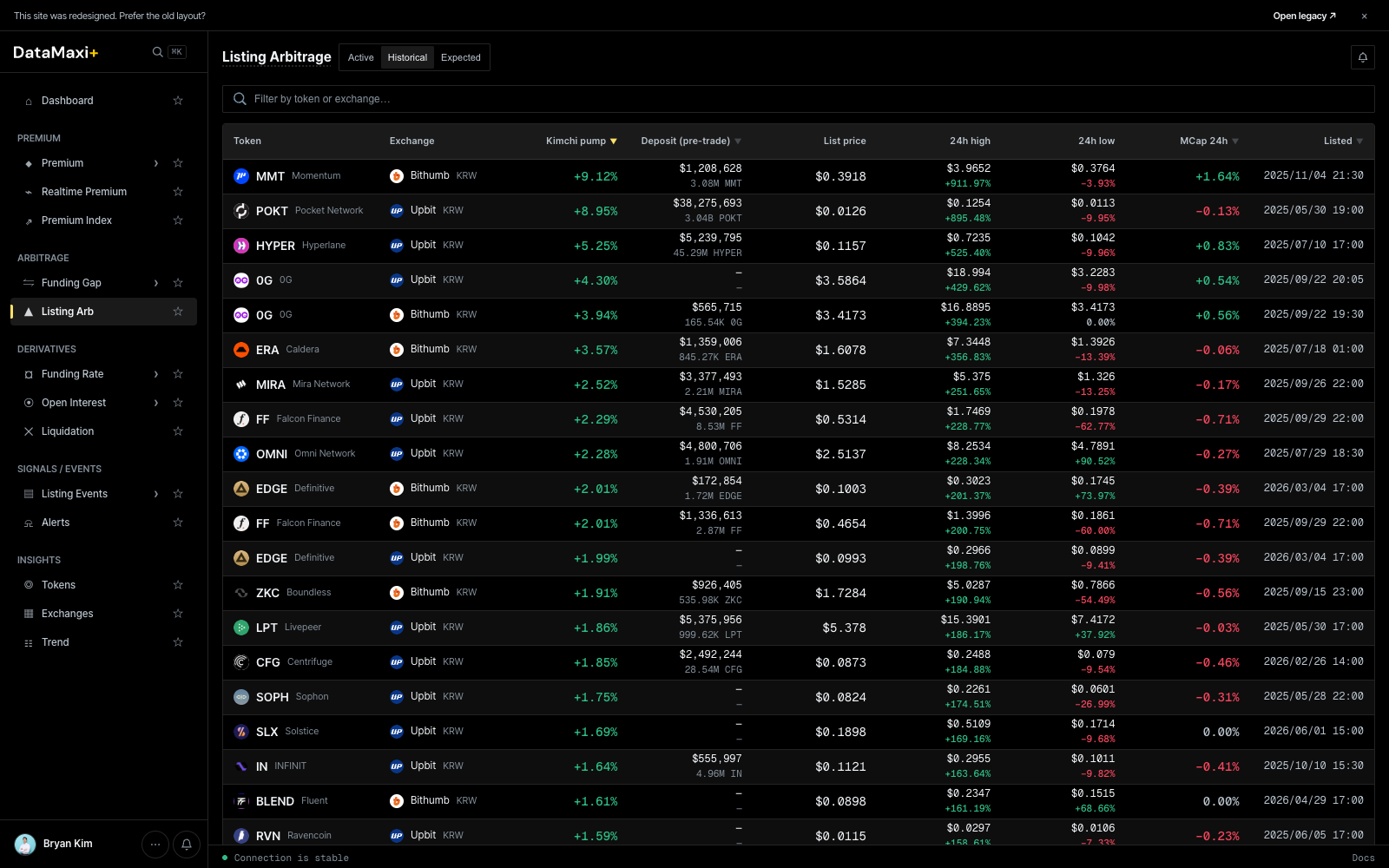
Task: Click the Alerts icon in sidebar
Action: pyautogui.click(x=29, y=523)
